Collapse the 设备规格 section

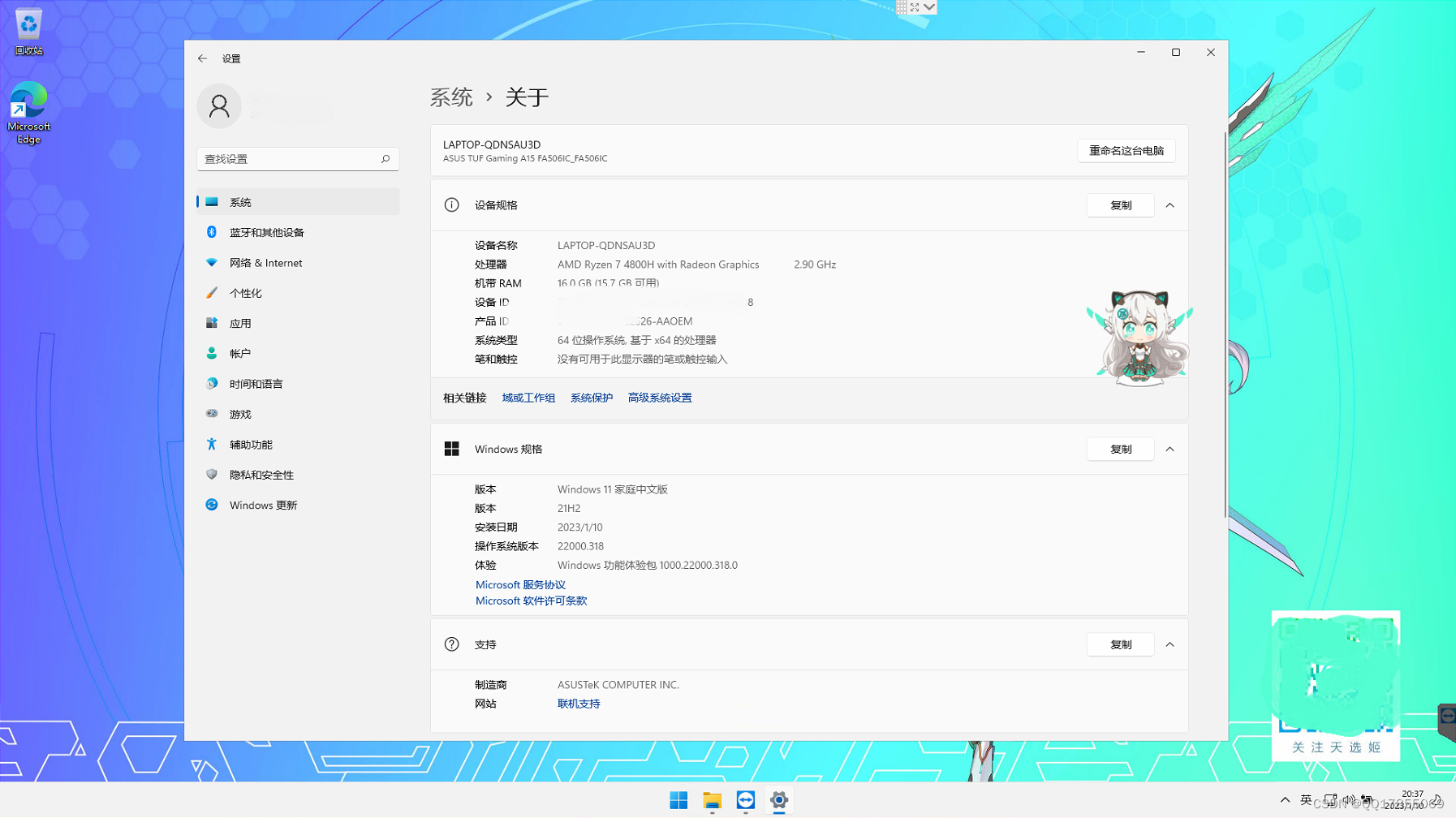(1170, 205)
